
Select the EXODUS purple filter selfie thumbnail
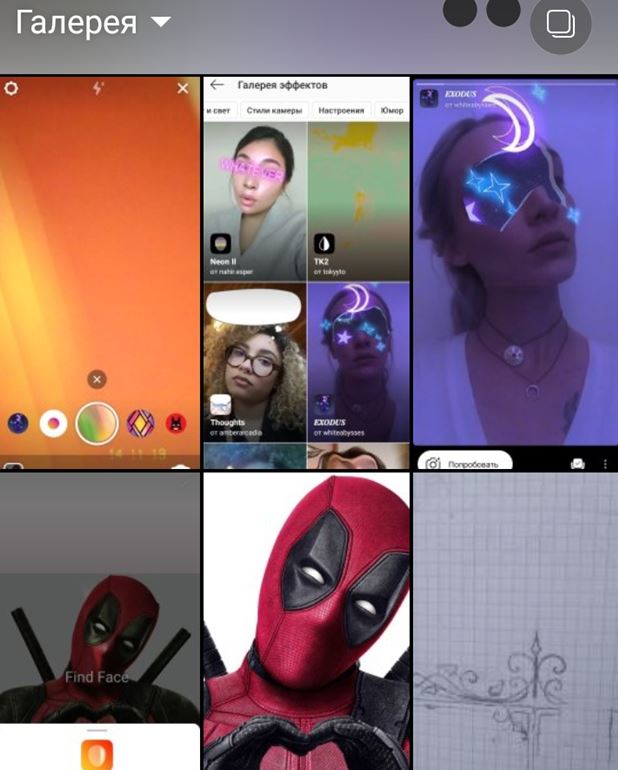coord(515,273)
